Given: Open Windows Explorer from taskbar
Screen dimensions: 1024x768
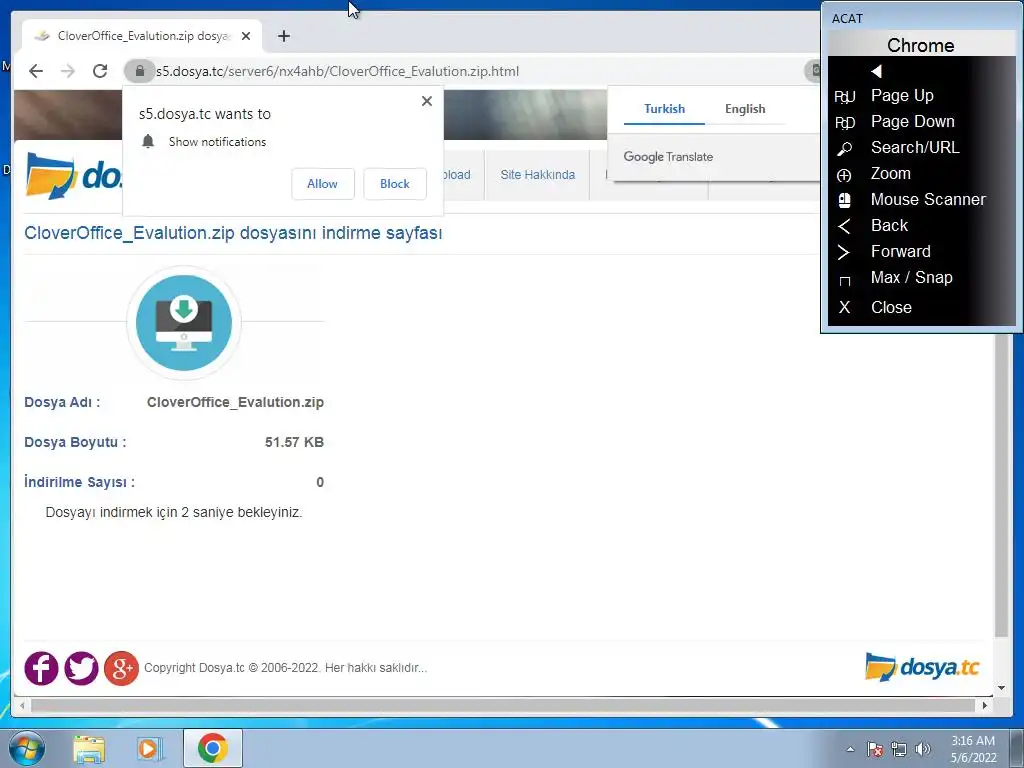Looking at the screenshot, I should [x=89, y=749].
